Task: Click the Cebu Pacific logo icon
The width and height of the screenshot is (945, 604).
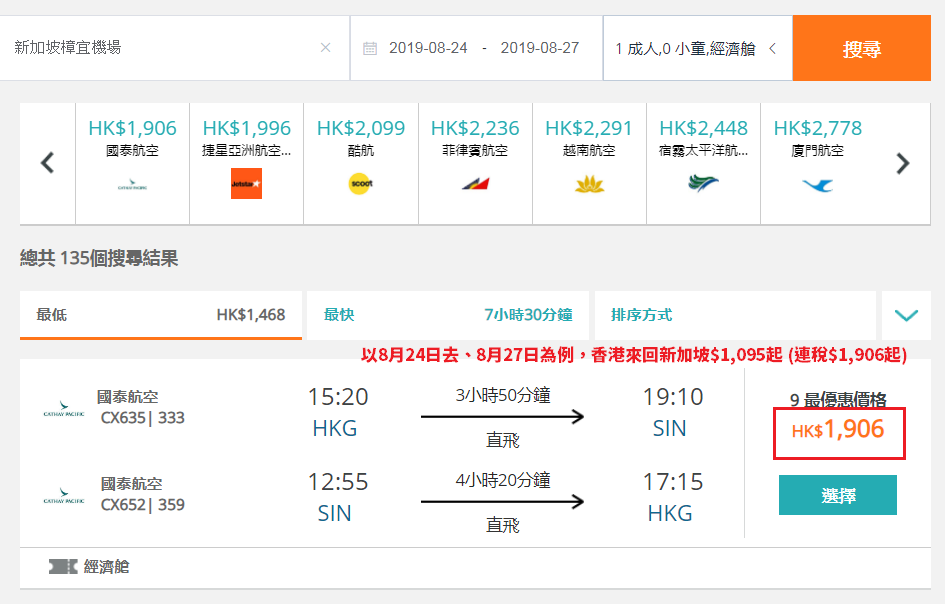Action: [x=703, y=183]
